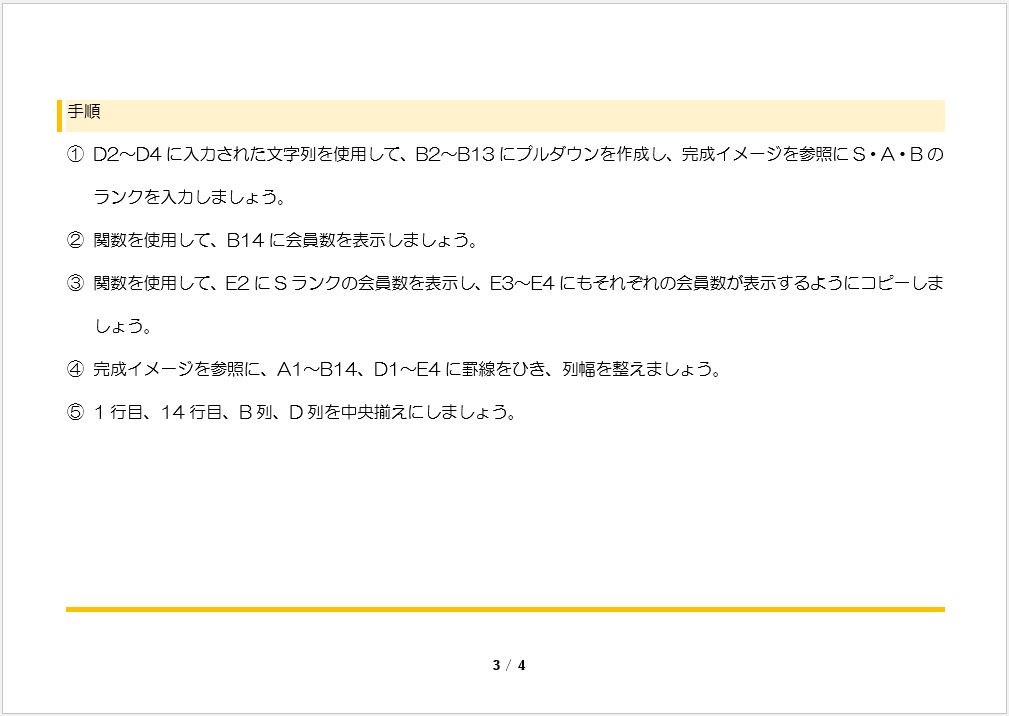1009x716 pixels.
Task: Click step ④ about 罫線 and 列幅
Action: pyautogui.click(x=394, y=369)
